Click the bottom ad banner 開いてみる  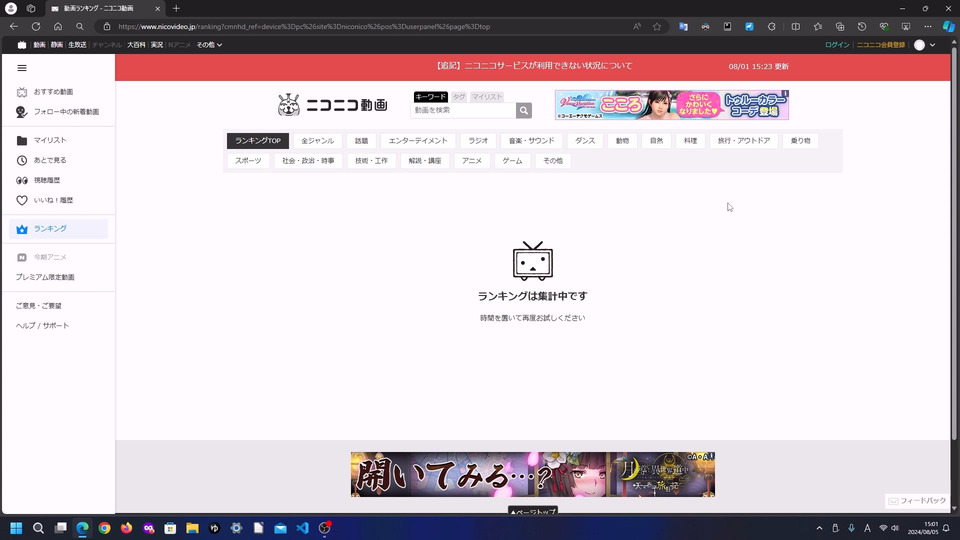[533, 474]
